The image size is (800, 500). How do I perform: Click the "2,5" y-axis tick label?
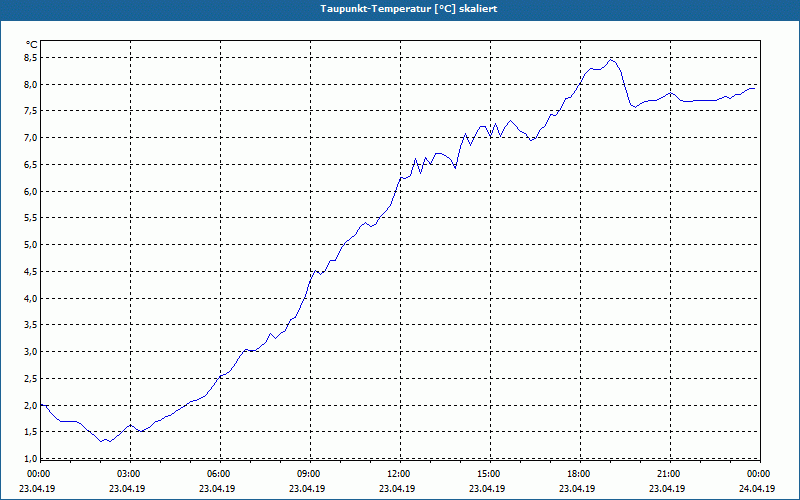point(32,379)
